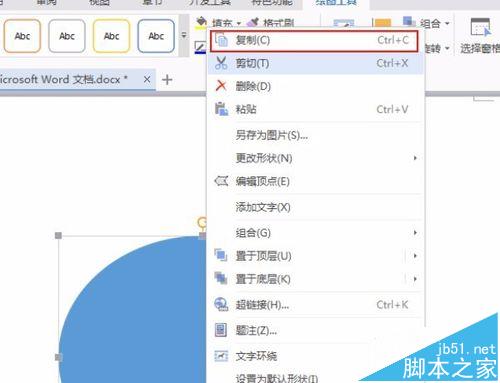Select Save as Picture menu entry

pyautogui.click(x=272, y=135)
